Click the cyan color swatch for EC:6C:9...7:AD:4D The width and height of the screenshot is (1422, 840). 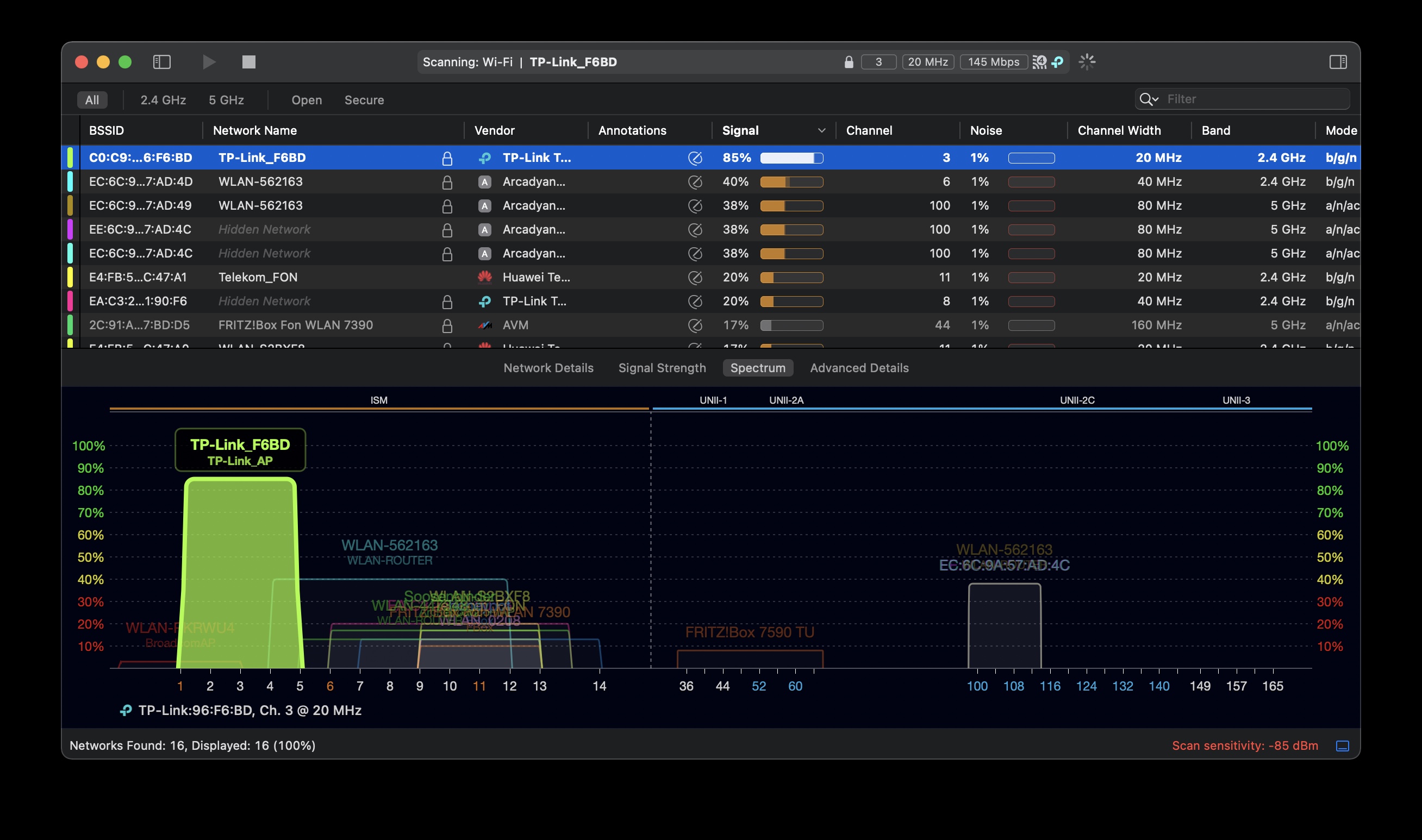70,181
